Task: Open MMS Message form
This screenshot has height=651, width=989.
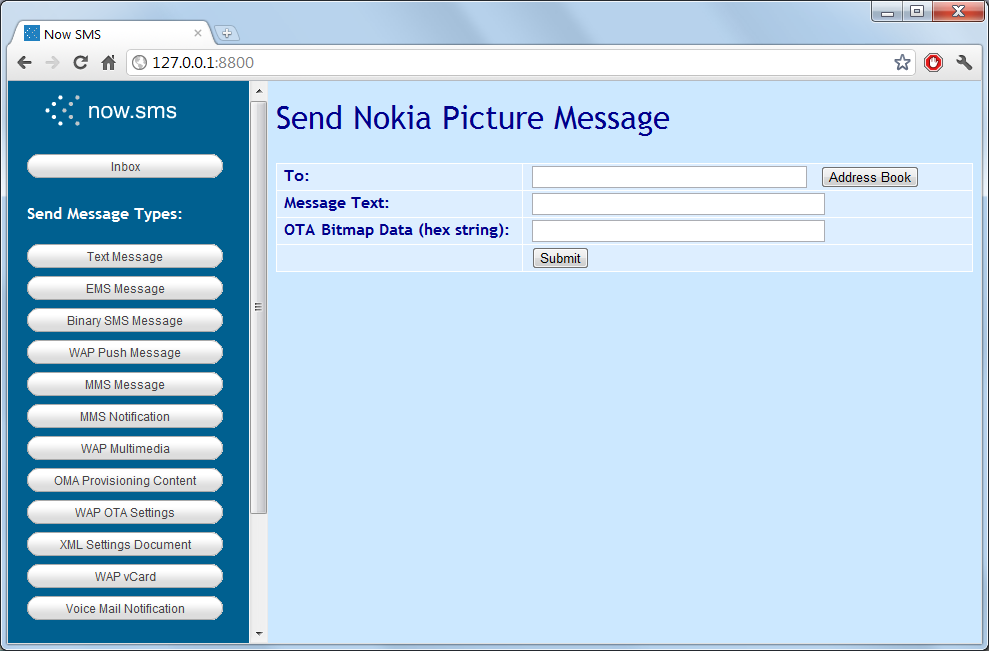Action: [x=125, y=385]
